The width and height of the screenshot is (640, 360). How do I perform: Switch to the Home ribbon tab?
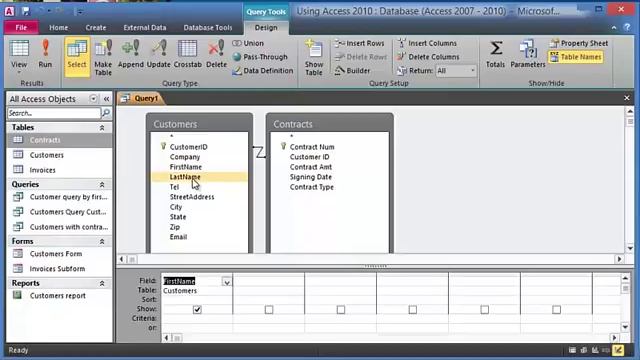[58, 27]
